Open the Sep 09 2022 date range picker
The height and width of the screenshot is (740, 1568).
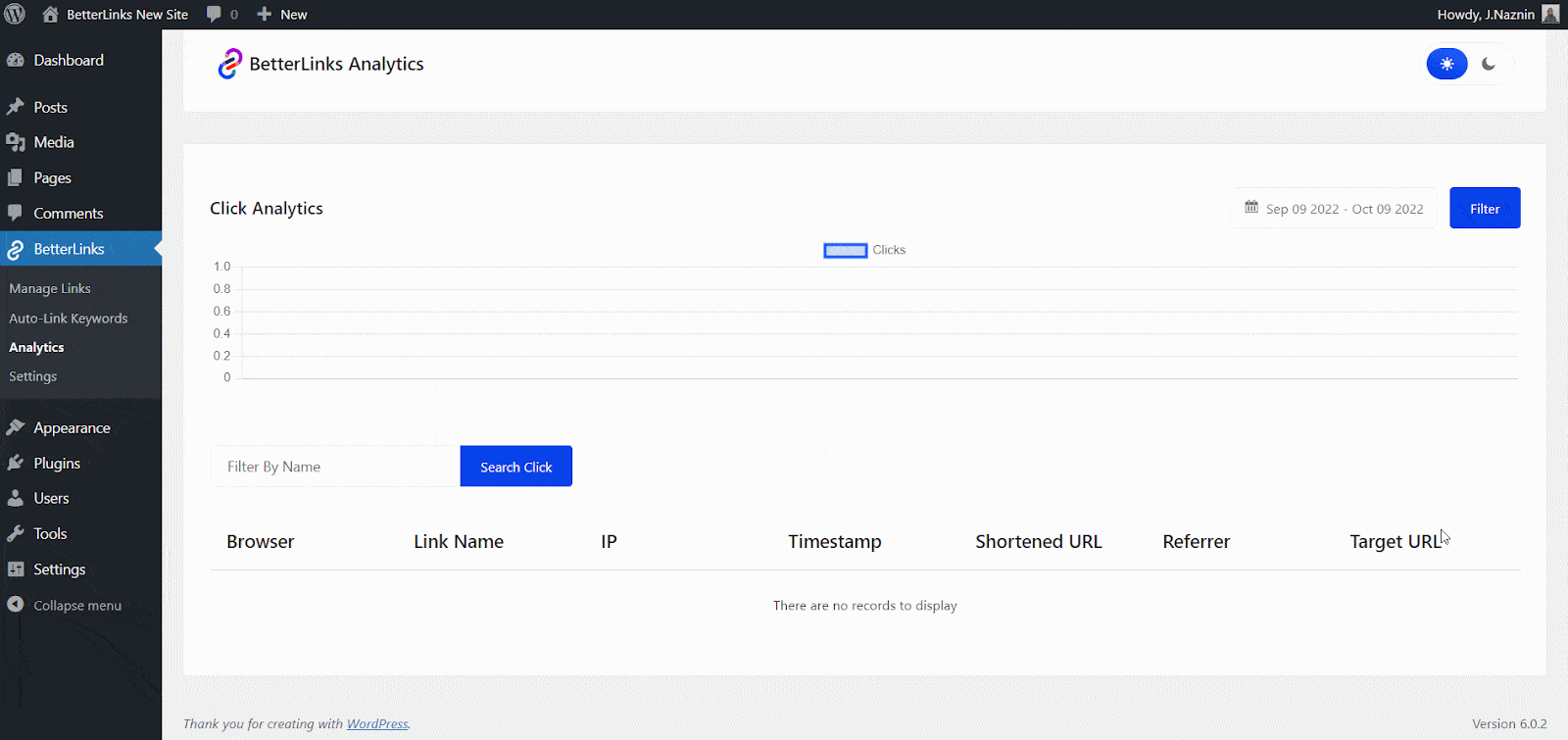click(x=1344, y=209)
